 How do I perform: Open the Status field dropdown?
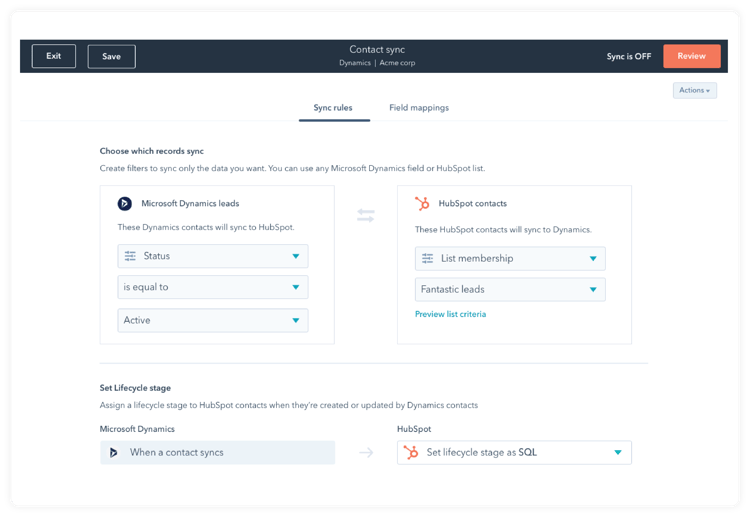point(212,256)
